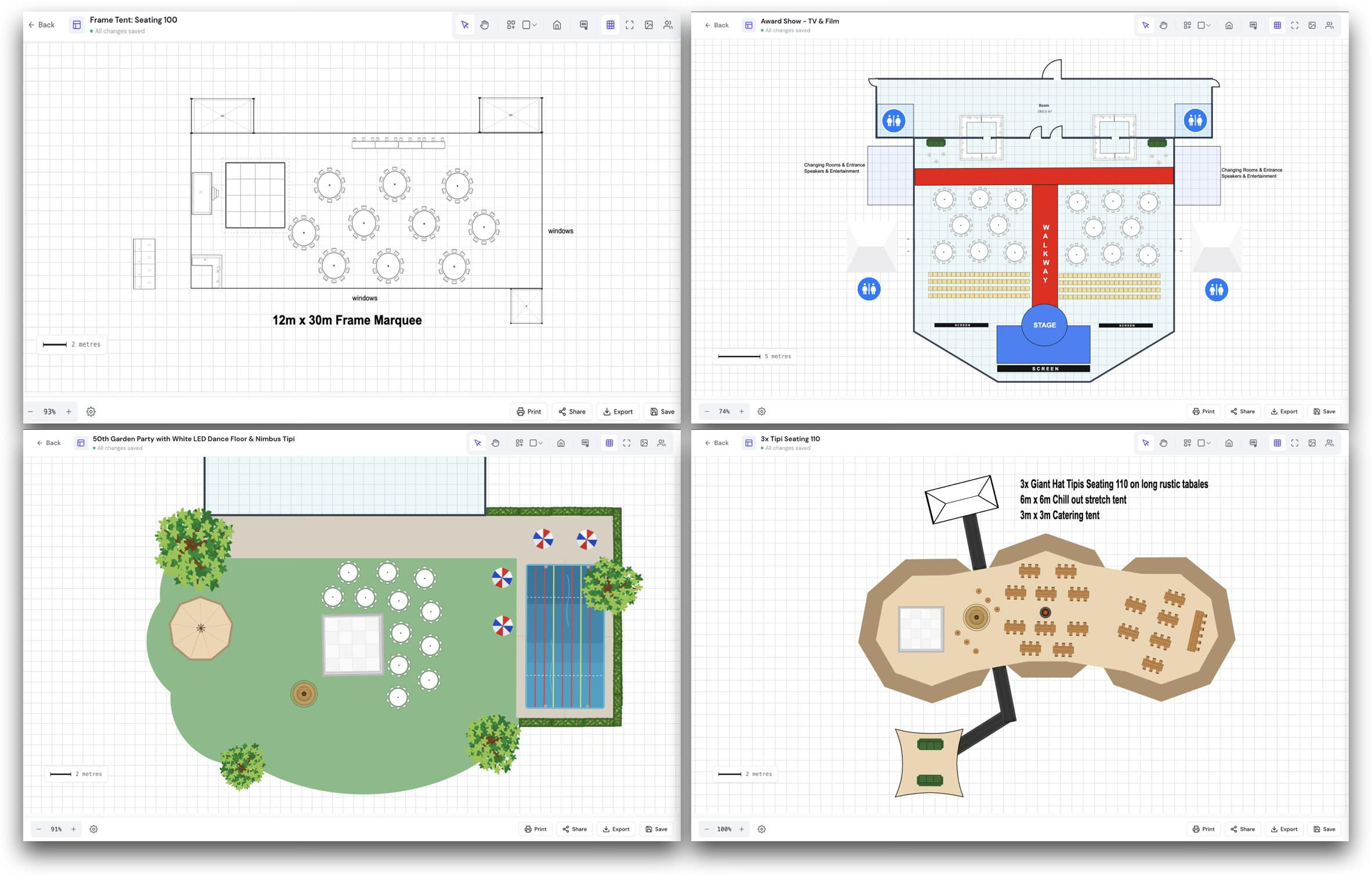The height and width of the screenshot is (876, 1372).
Task: Click Export in the Frame Tent panel
Action: coord(618,411)
